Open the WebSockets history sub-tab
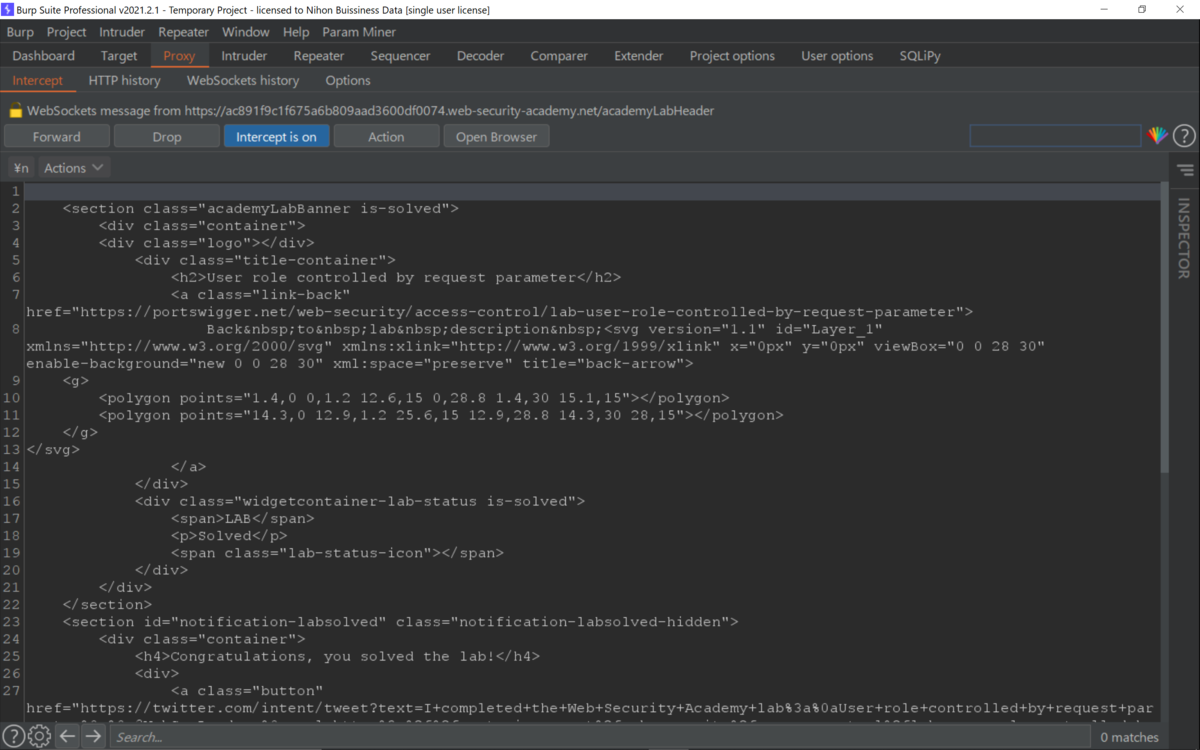Screen dimensions: 1200x750 click(x=243, y=80)
